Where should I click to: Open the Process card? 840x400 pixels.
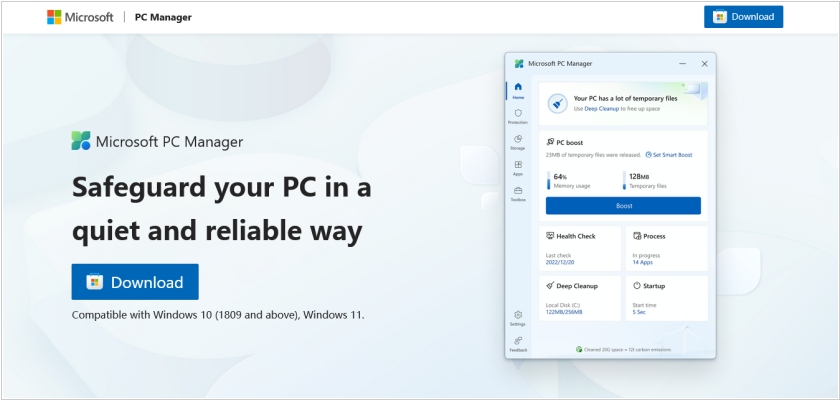point(666,248)
